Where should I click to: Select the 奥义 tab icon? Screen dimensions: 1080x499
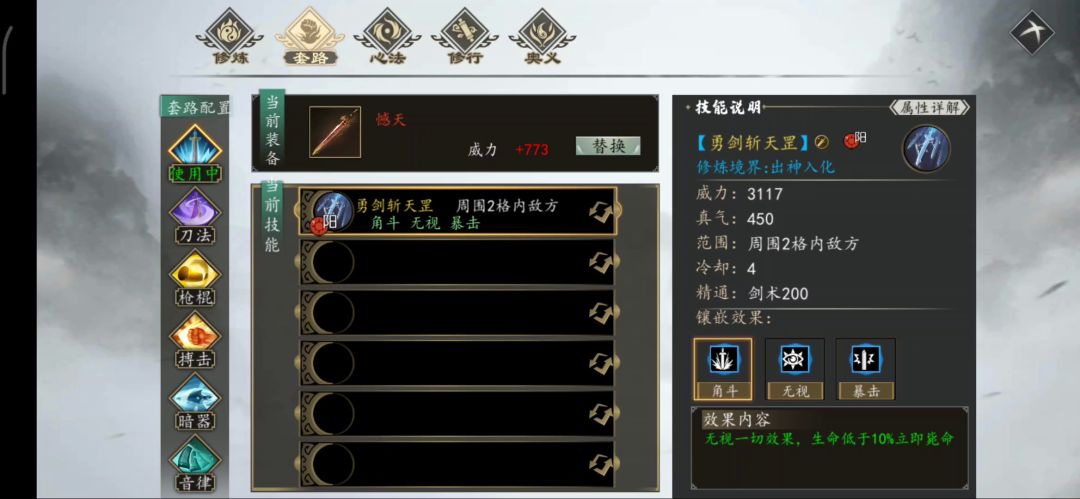tap(542, 37)
